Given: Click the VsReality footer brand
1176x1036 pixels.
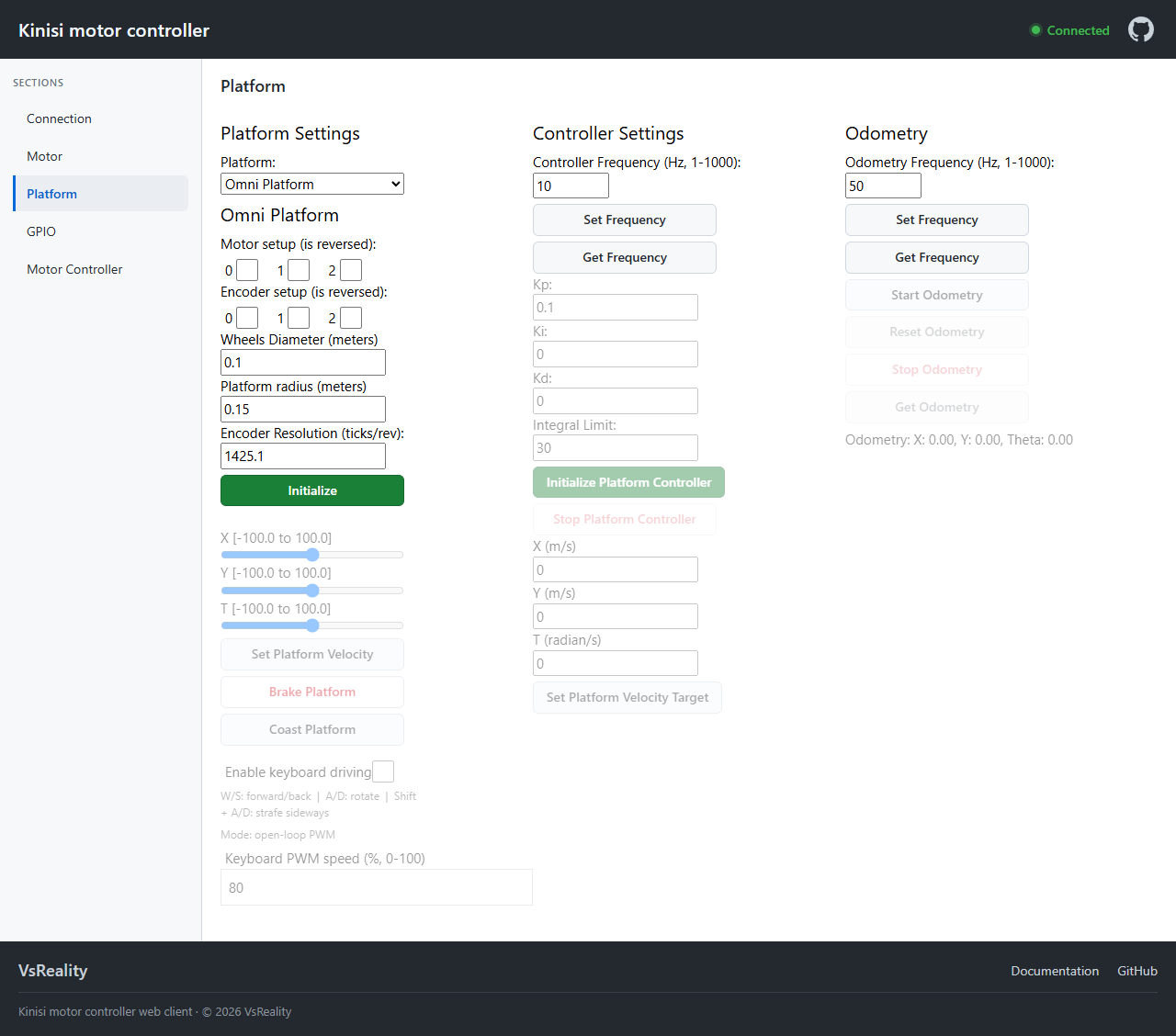Looking at the screenshot, I should click(x=53, y=971).
